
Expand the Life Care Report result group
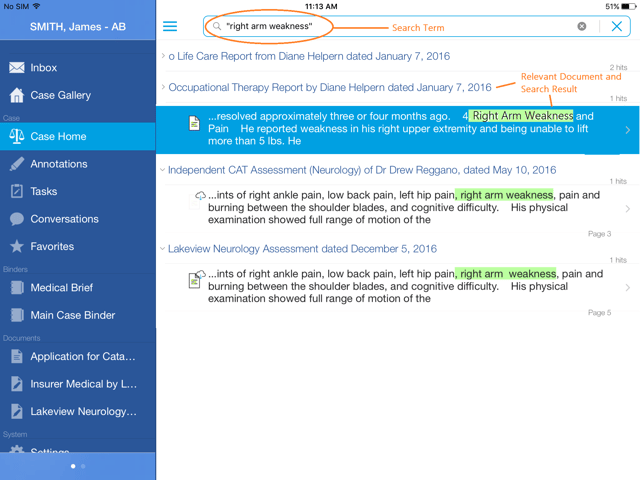pos(163,56)
